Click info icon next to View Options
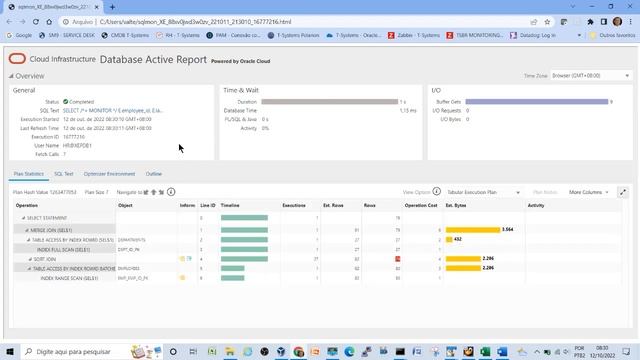 tap(437, 191)
